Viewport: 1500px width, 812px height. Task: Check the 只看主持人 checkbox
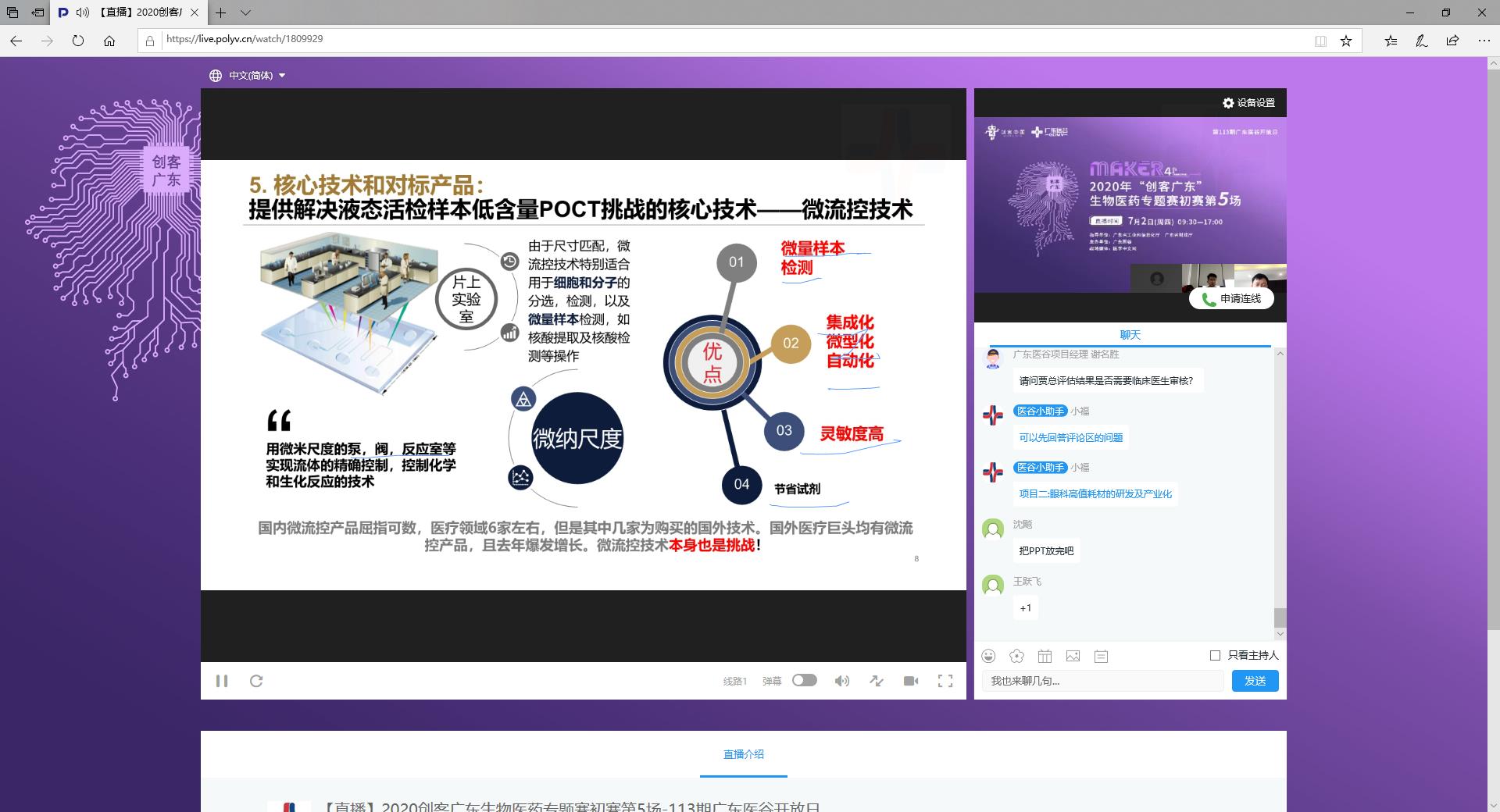(x=1215, y=655)
